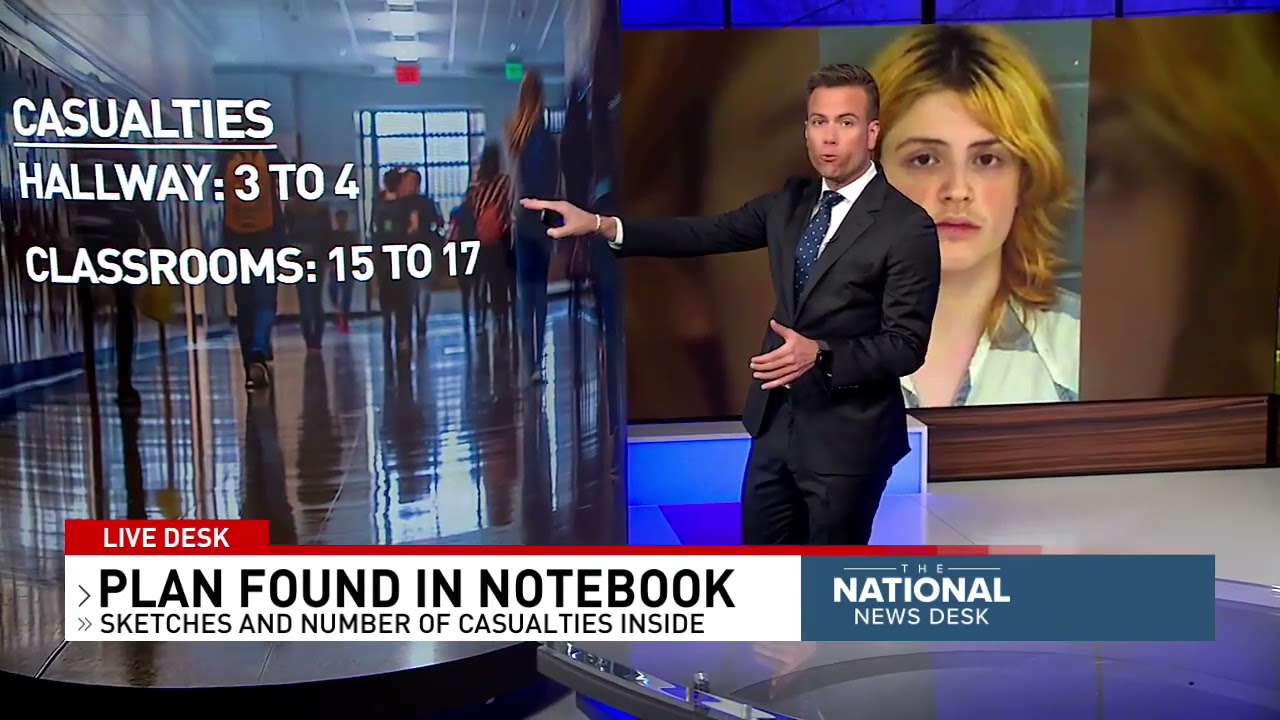This screenshot has height=720, width=1280.
Task: Select the "CLASSROOMS: 15 TO 17" line
Action: tap(253, 264)
